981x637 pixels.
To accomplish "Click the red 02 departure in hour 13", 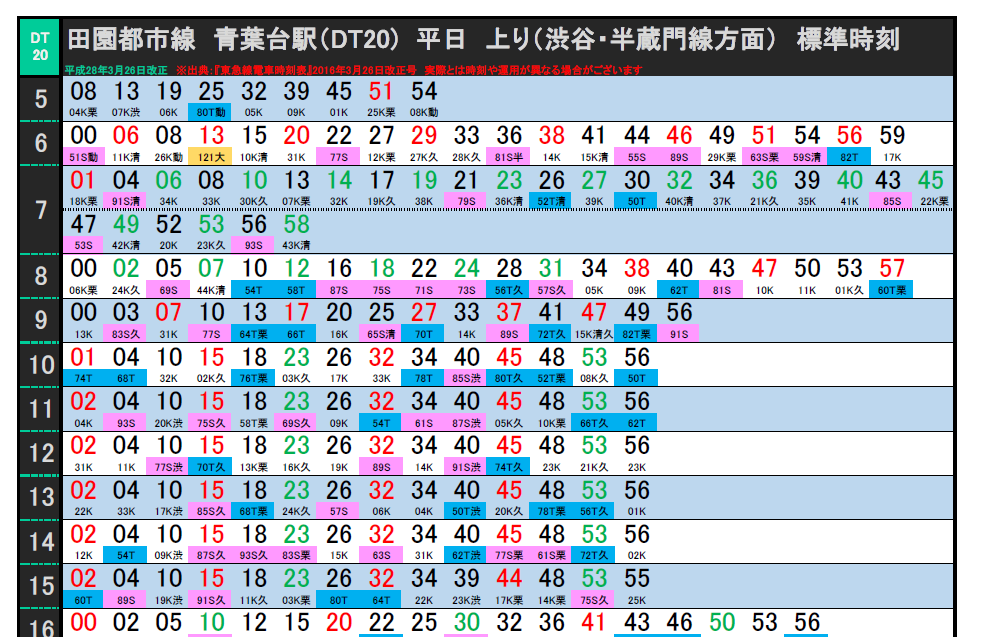I will [83, 490].
